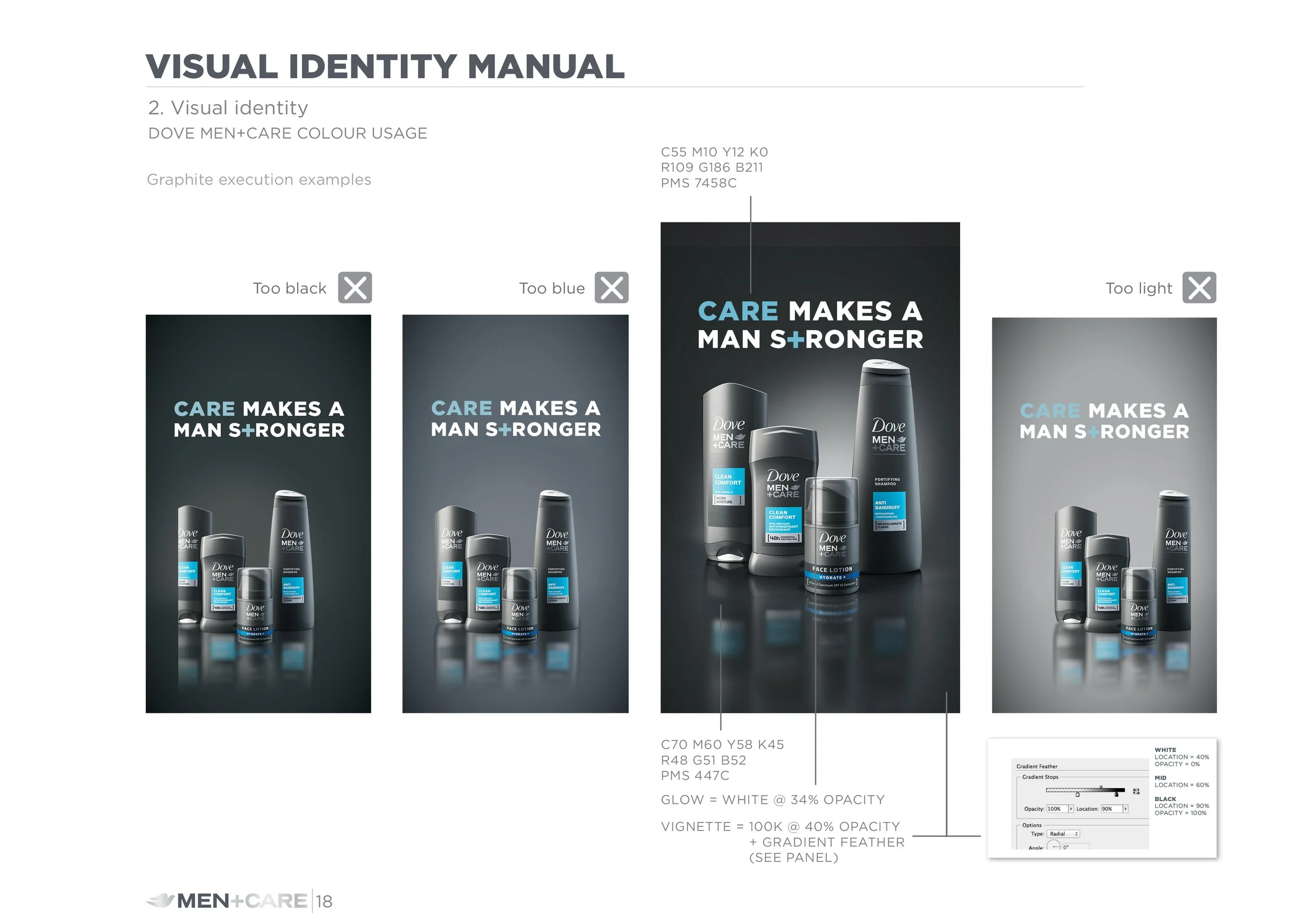1308x924 pixels.
Task: Click the Men+Care dove logo in footer
Action: click(x=160, y=900)
